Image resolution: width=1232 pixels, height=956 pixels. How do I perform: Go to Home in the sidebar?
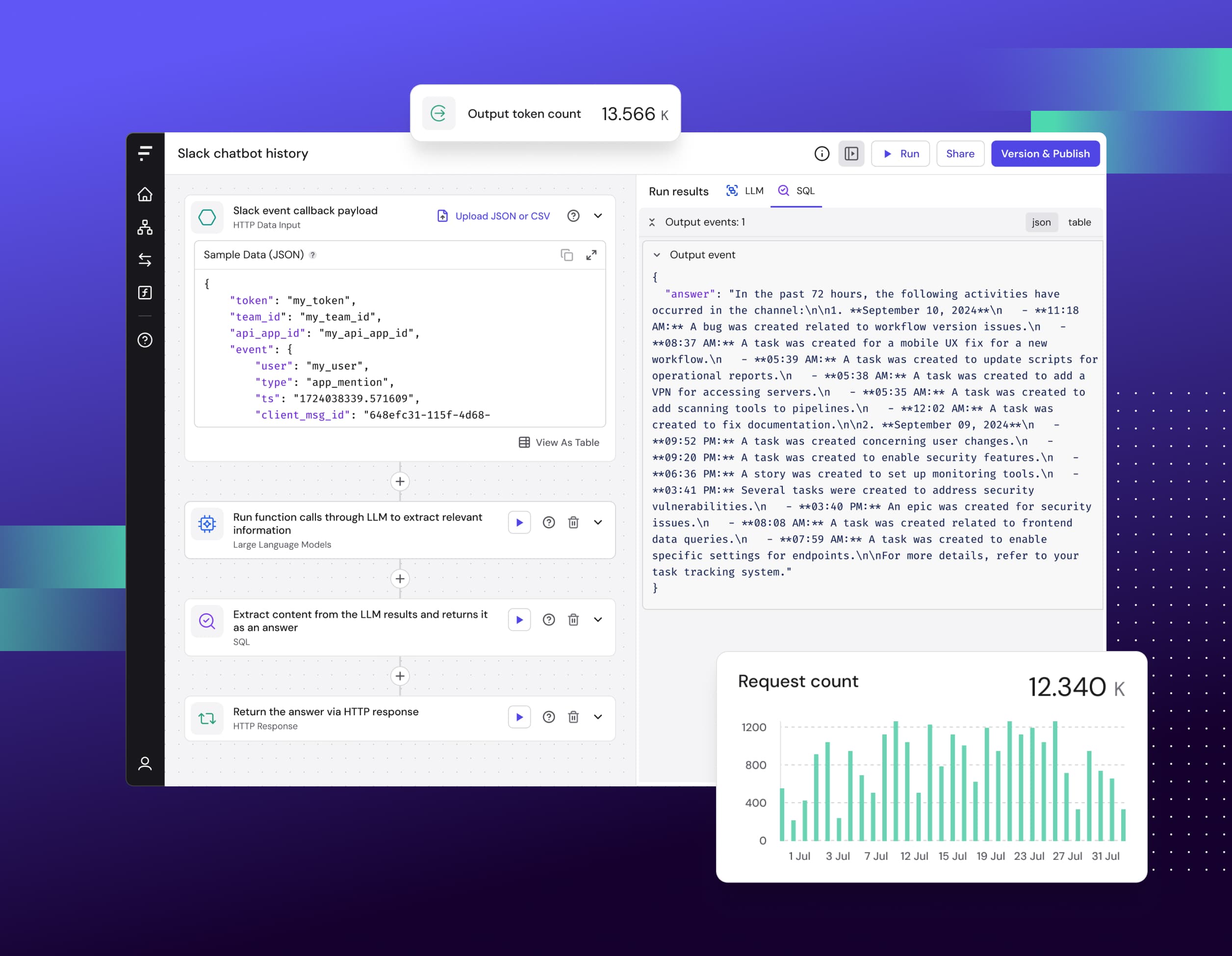(x=145, y=194)
